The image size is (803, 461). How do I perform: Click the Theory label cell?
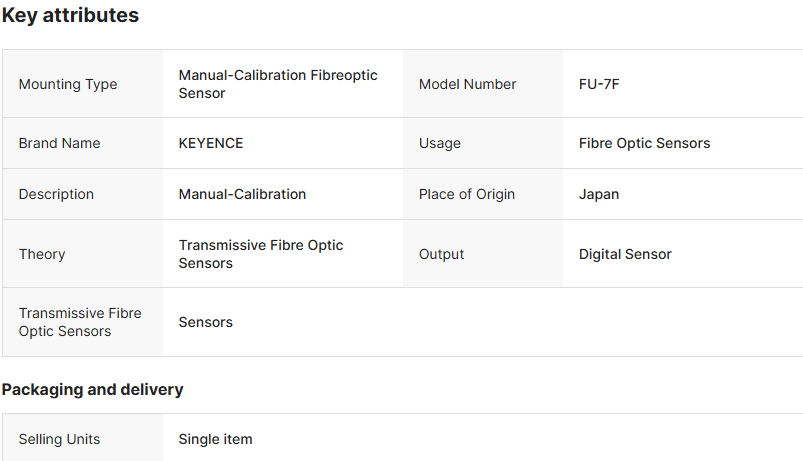point(42,254)
